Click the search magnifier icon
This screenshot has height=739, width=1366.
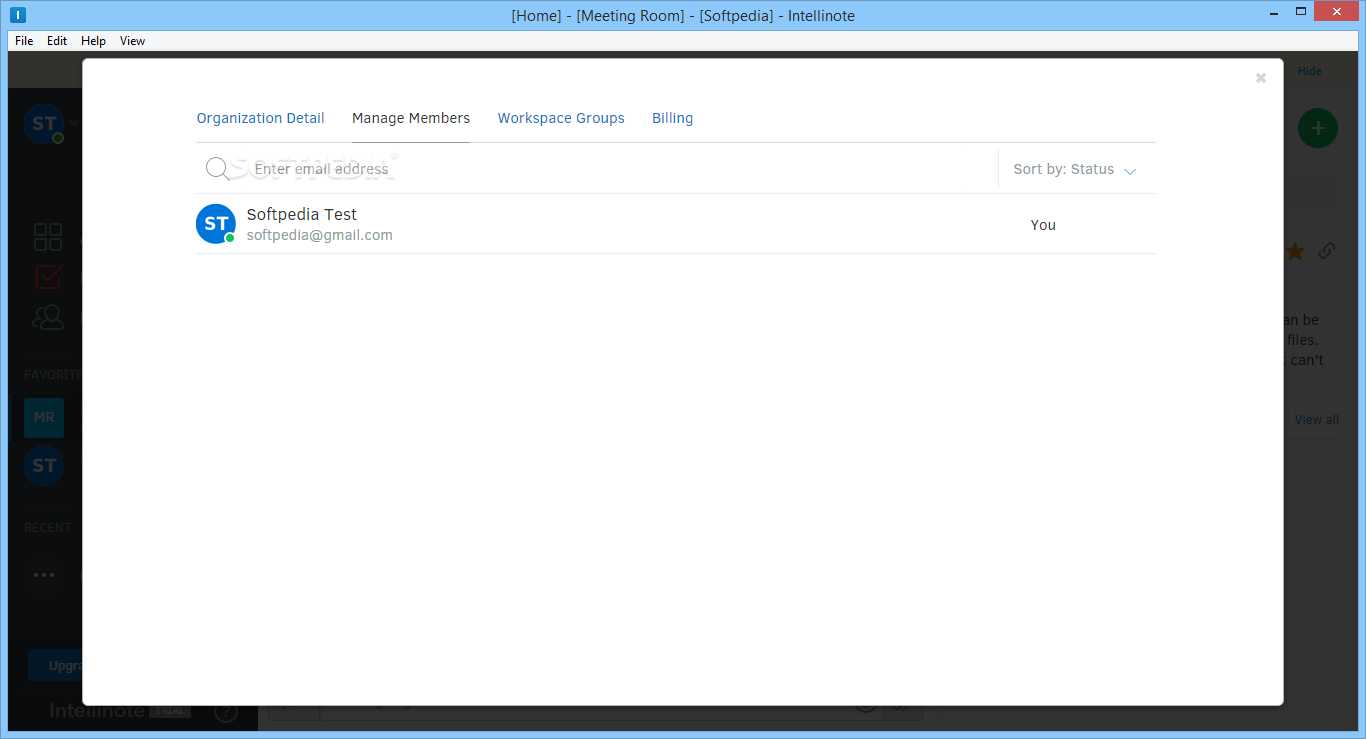(218, 169)
